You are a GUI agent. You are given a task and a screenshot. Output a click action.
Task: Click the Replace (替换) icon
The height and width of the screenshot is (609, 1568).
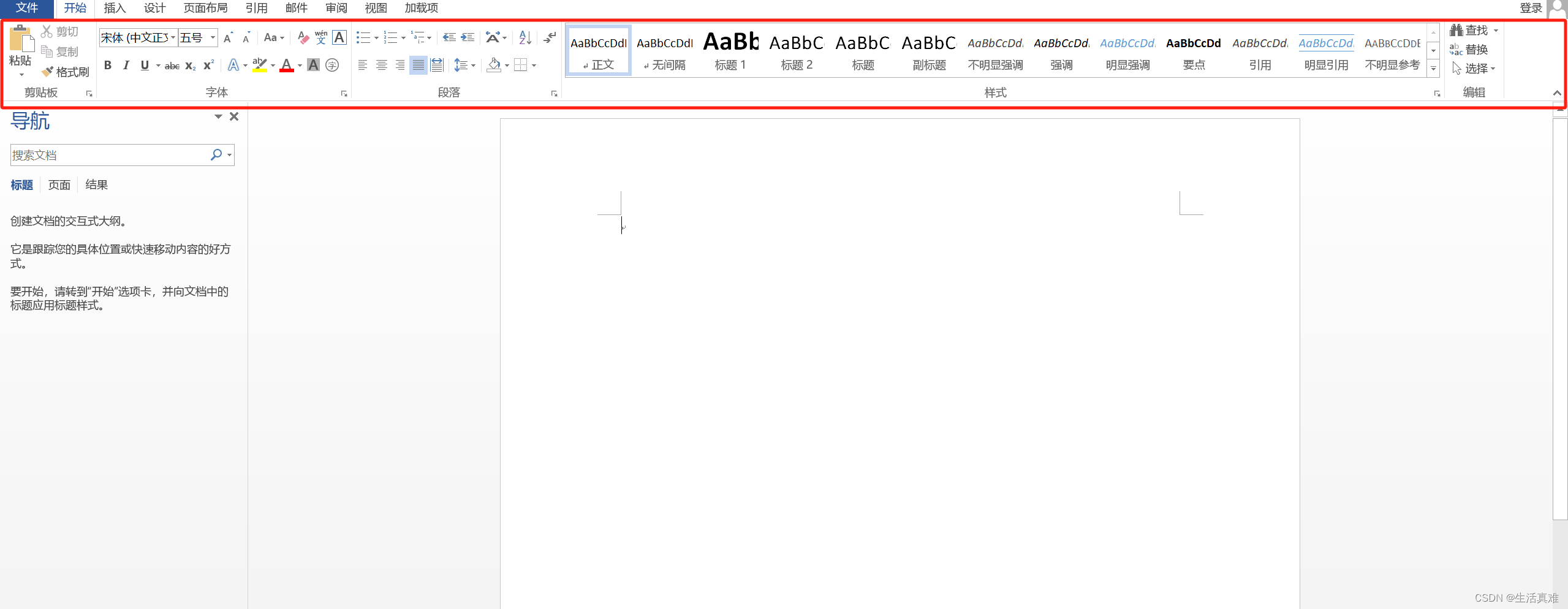point(1456,49)
